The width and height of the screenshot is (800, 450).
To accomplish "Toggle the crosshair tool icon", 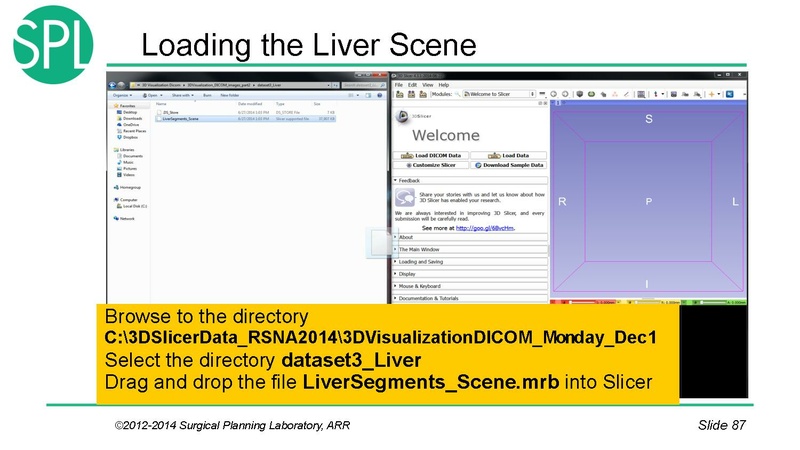I will click(711, 94).
